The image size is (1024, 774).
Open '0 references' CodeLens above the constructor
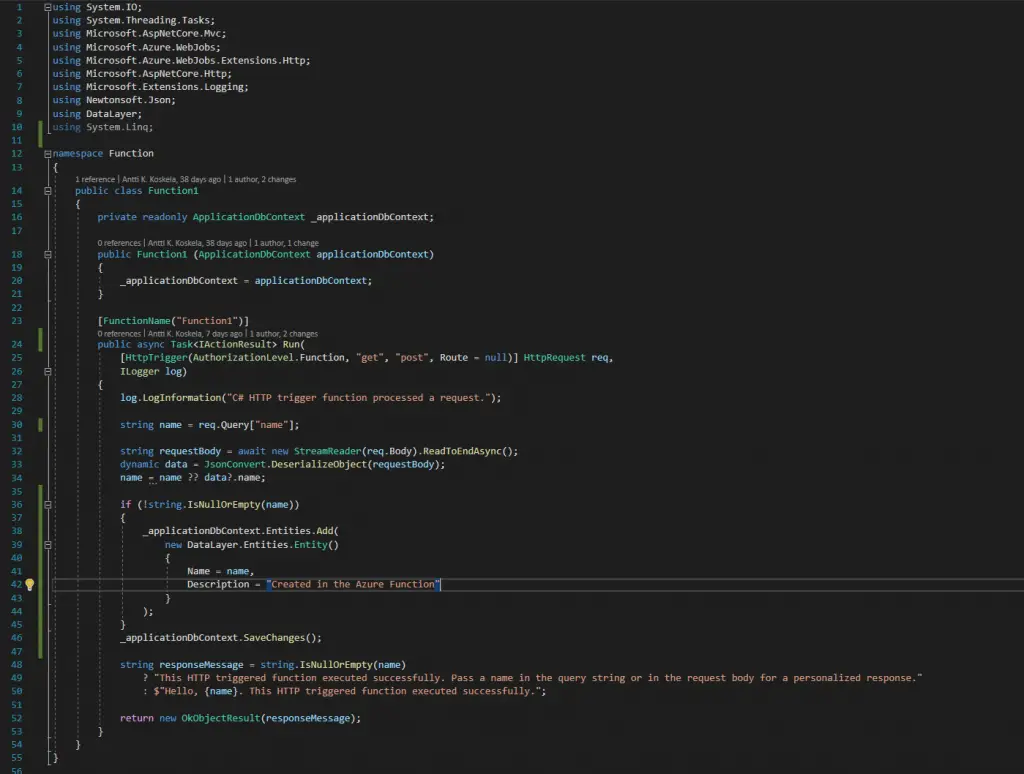tap(120, 243)
